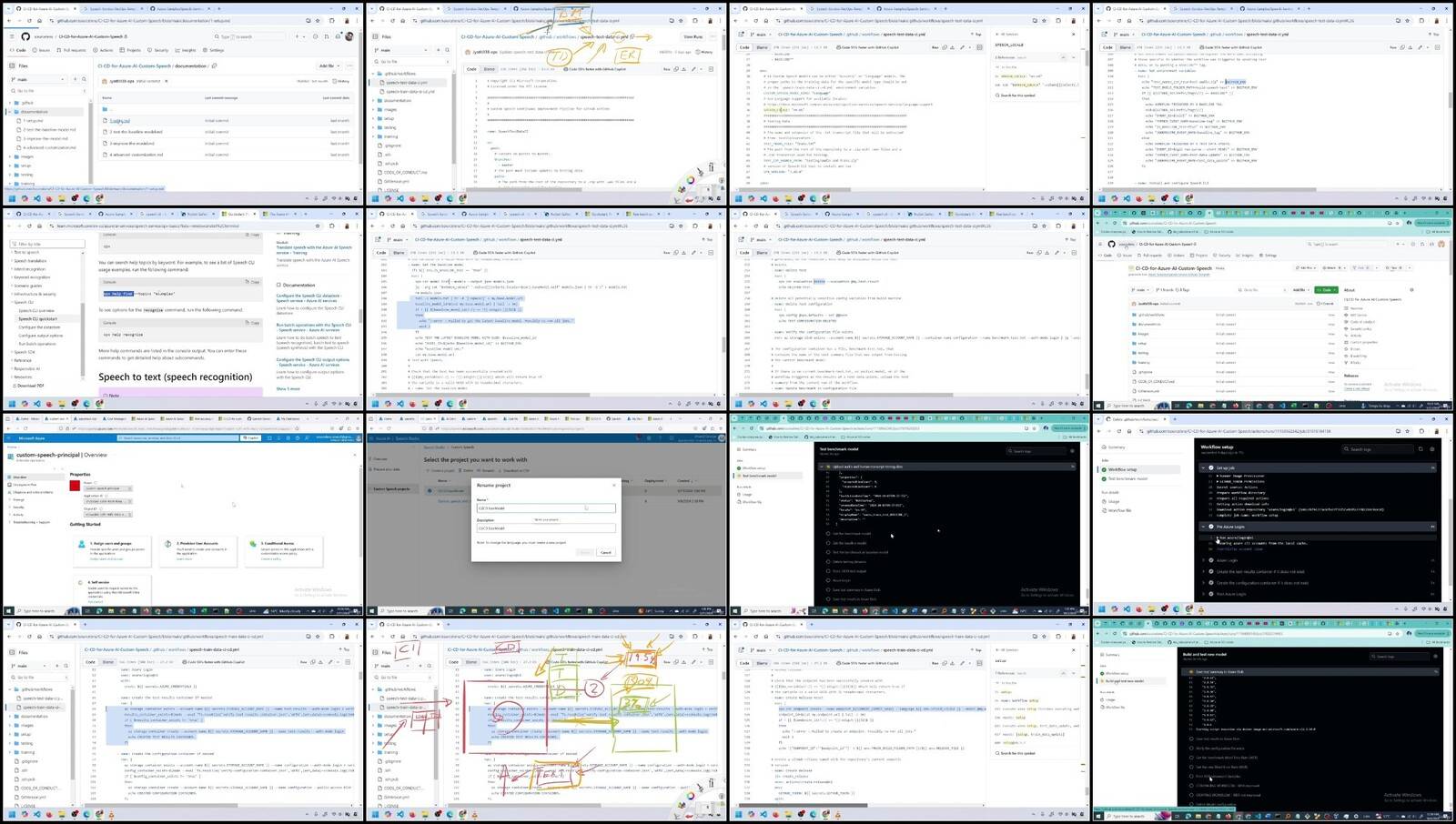Open Add file dropdown on documentation folder page
Viewport: 1456px width, 824px height.
tap(328, 65)
